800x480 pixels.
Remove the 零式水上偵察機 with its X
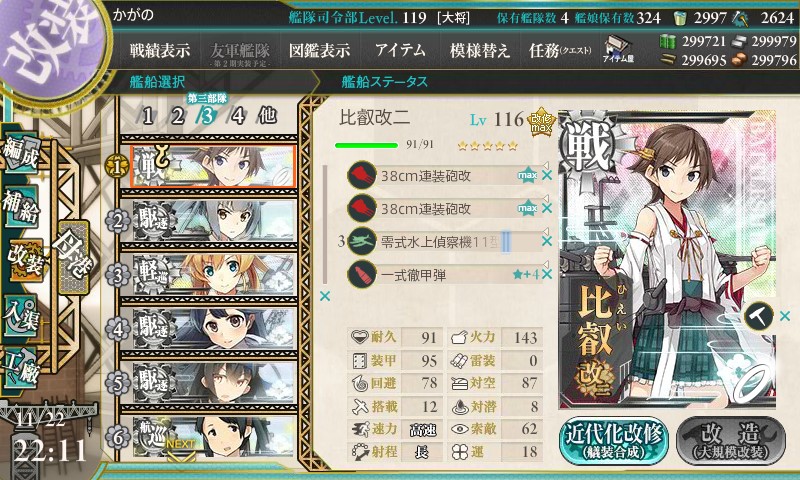pyautogui.click(x=547, y=241)
